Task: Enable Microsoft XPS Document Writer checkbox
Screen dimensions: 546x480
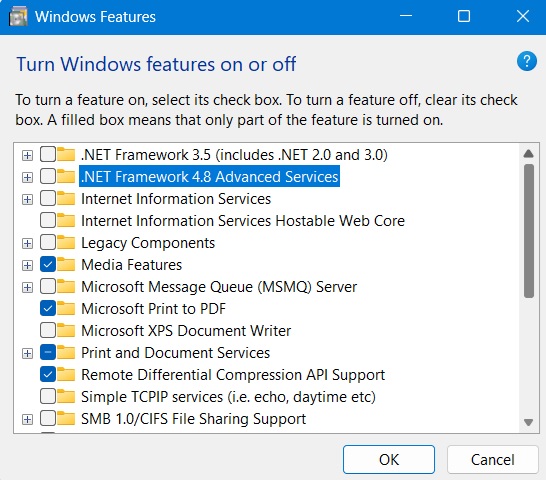Action: pos(48,330)
